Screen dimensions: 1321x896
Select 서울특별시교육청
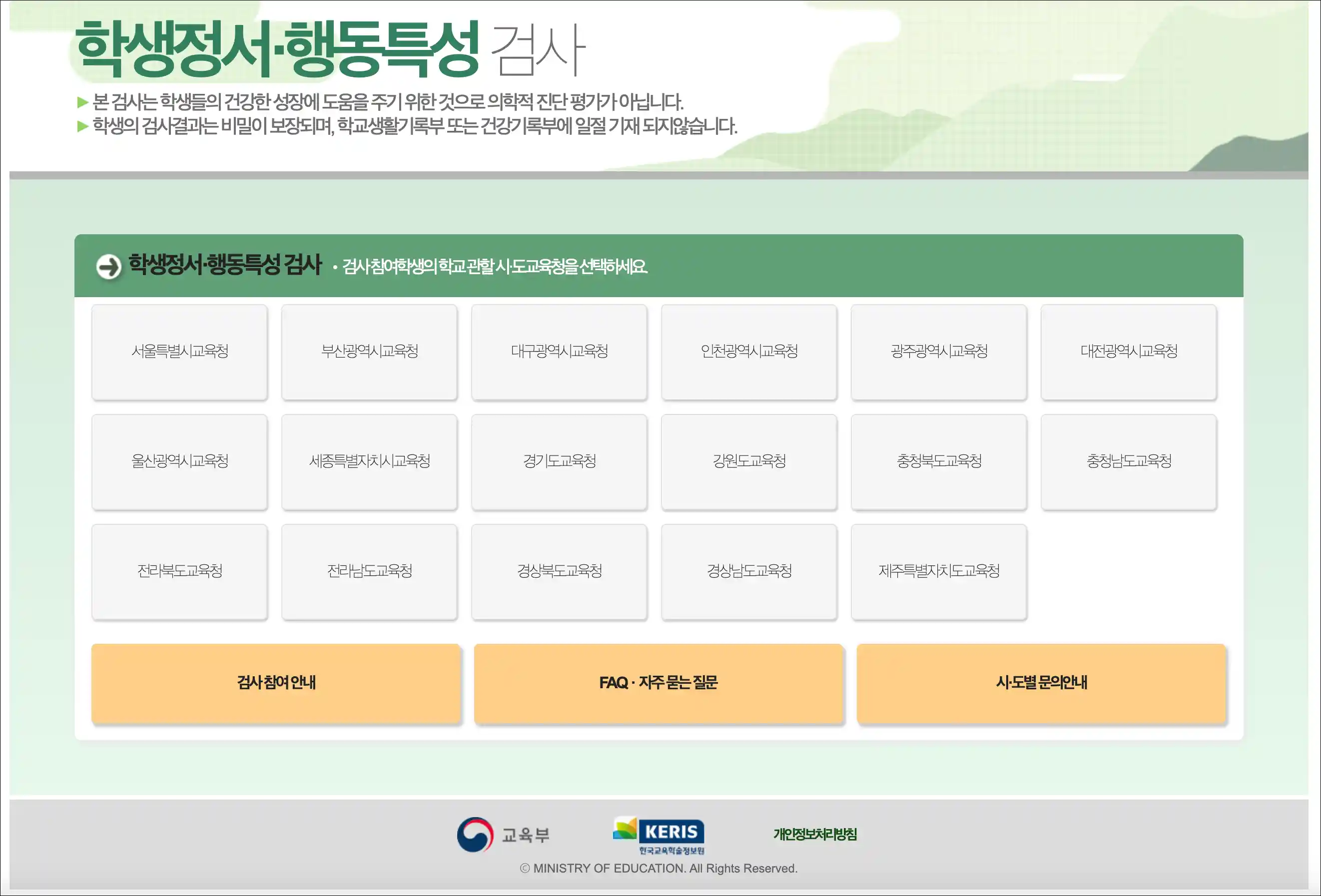(x=180, y=352)
